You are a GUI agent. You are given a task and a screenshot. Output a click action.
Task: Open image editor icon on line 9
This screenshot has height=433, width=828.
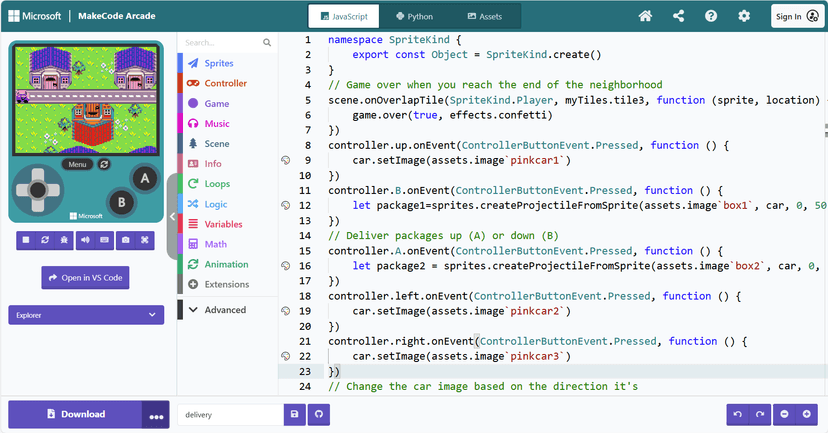[286, 160]
